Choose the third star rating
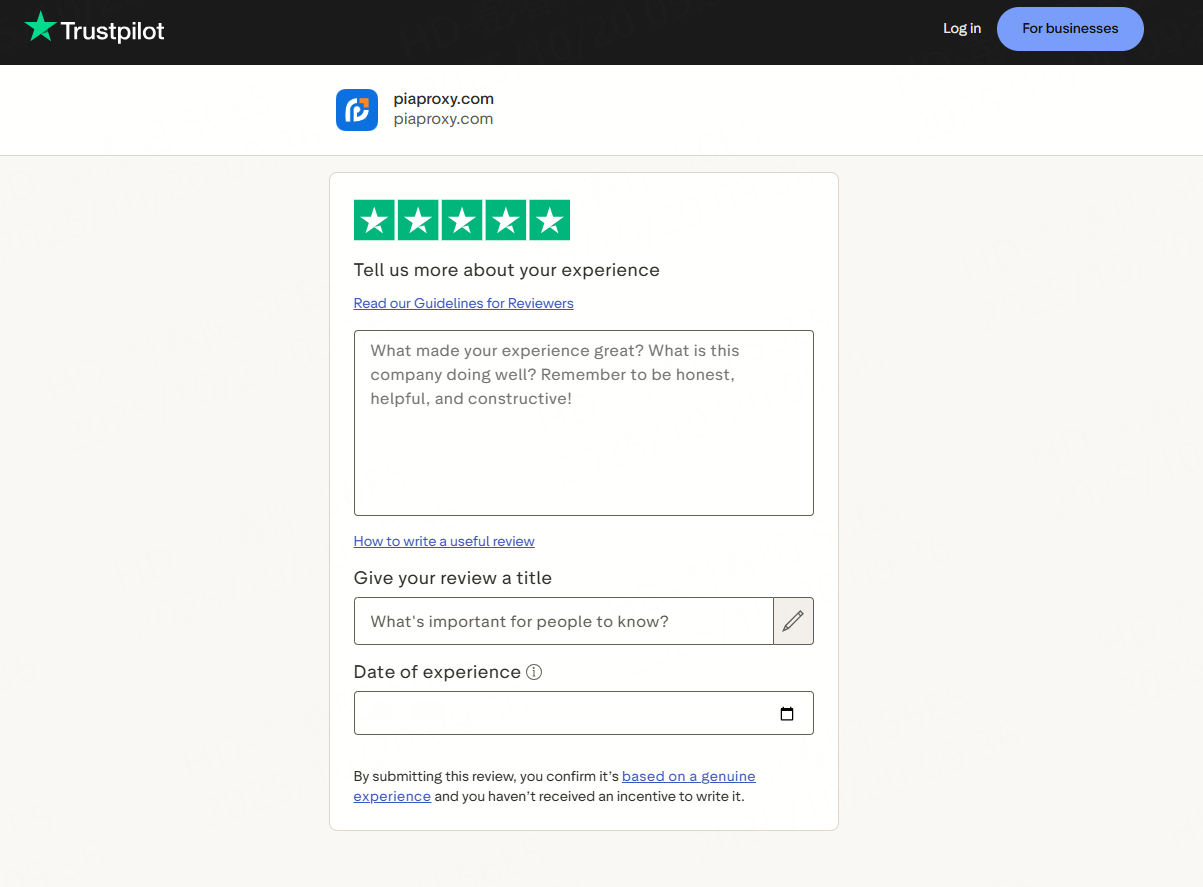Viewport: 1203px width, 887px height. click(x=462, y=220)
